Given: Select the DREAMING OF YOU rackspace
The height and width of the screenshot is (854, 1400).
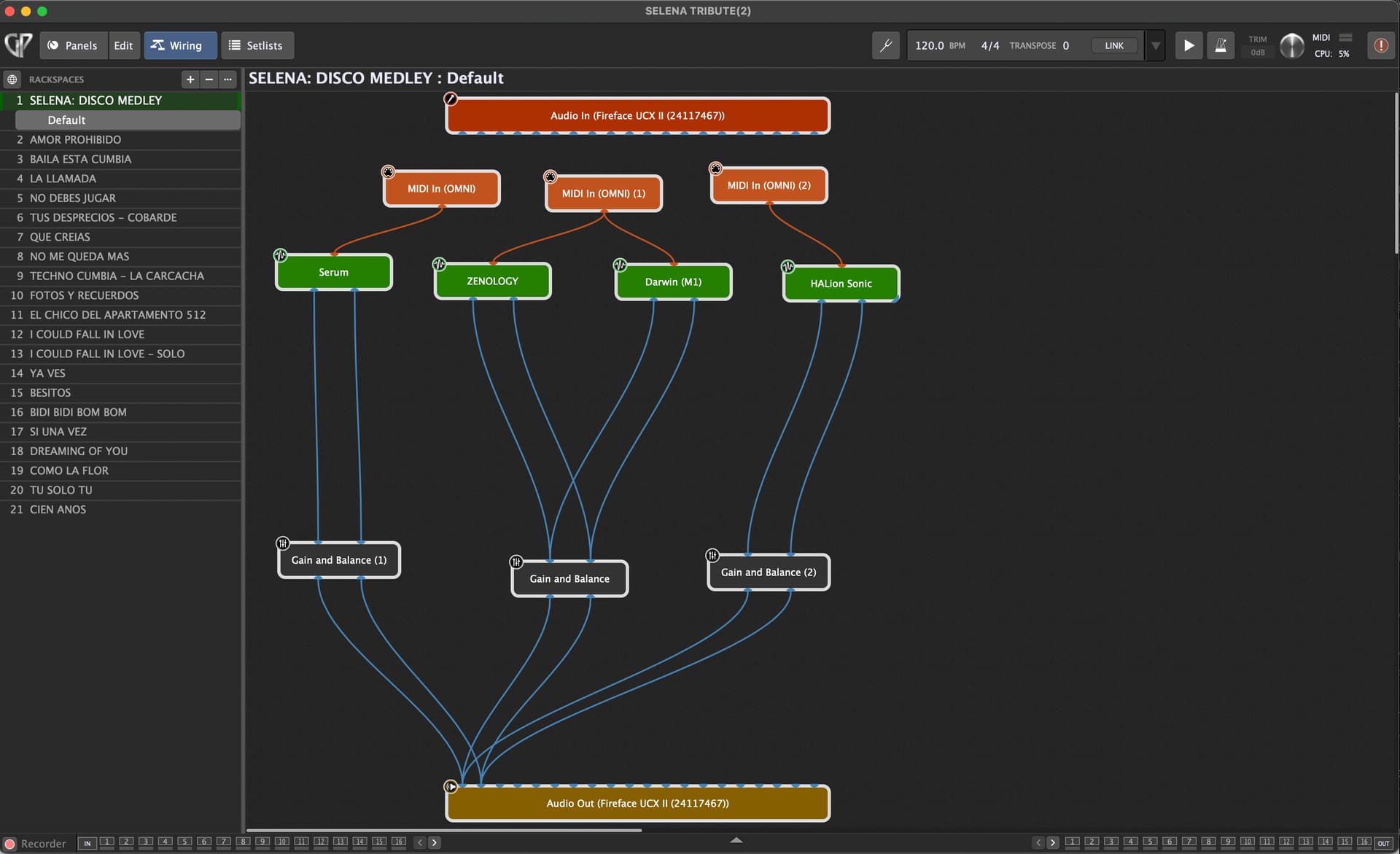Looking at the screenshot, I should [120, 451].
